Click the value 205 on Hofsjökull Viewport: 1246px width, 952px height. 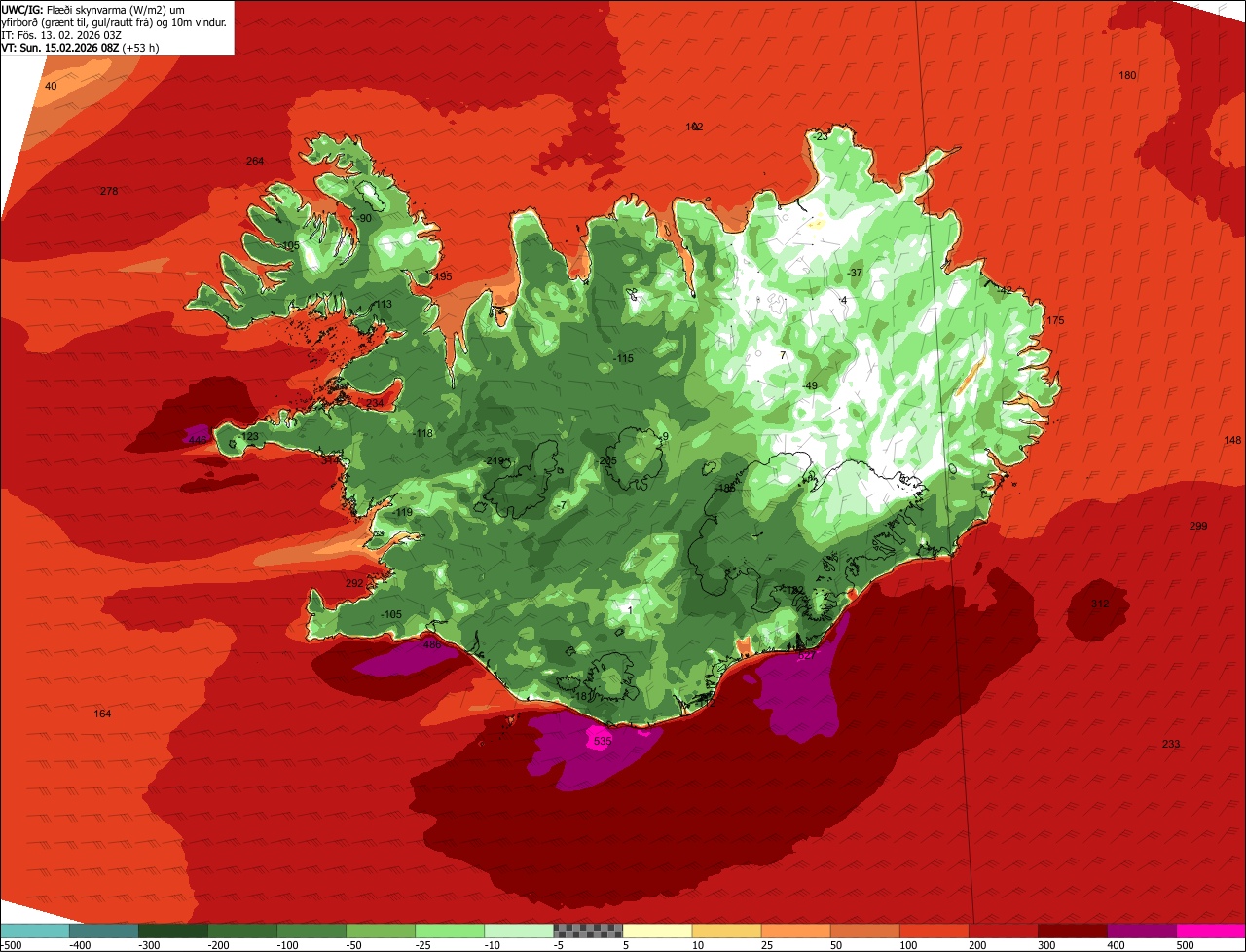tap(607, 460)
